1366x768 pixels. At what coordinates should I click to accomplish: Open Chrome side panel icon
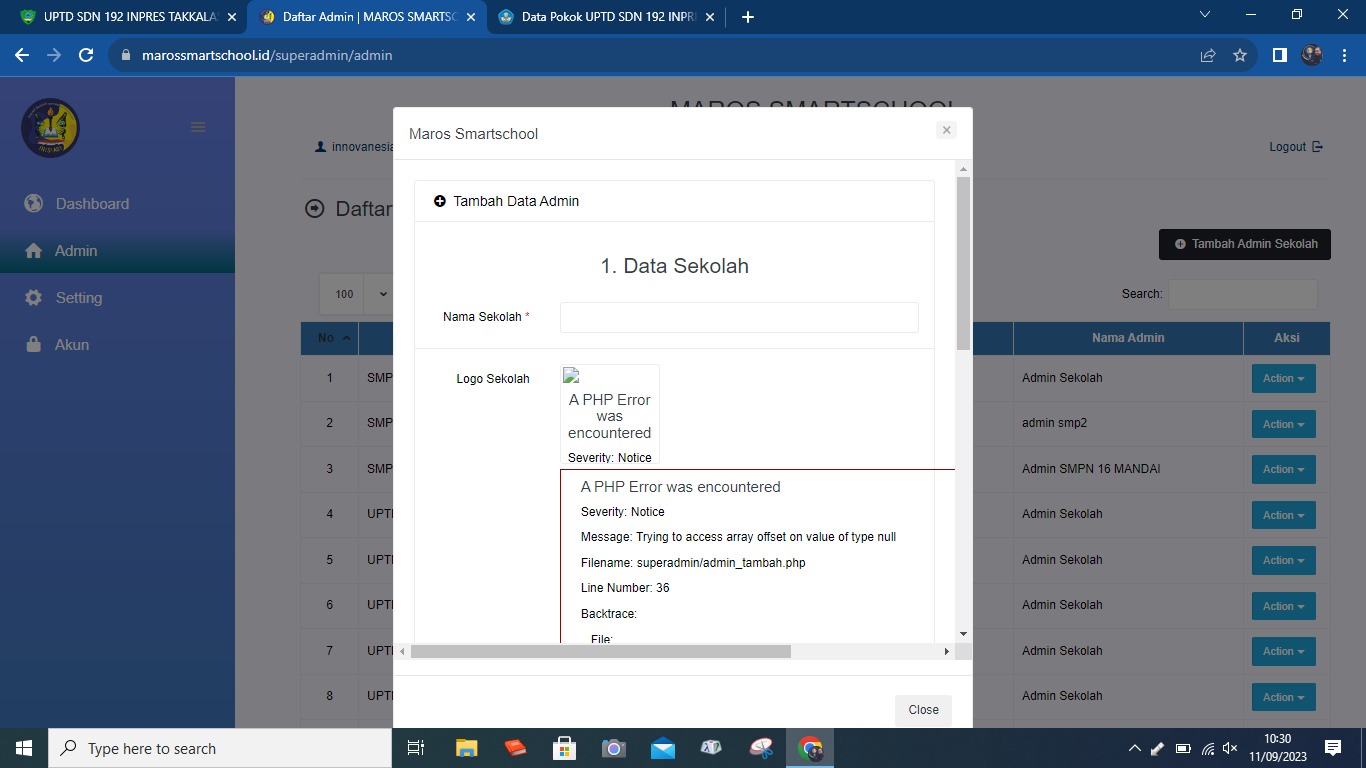(1279, 56)
